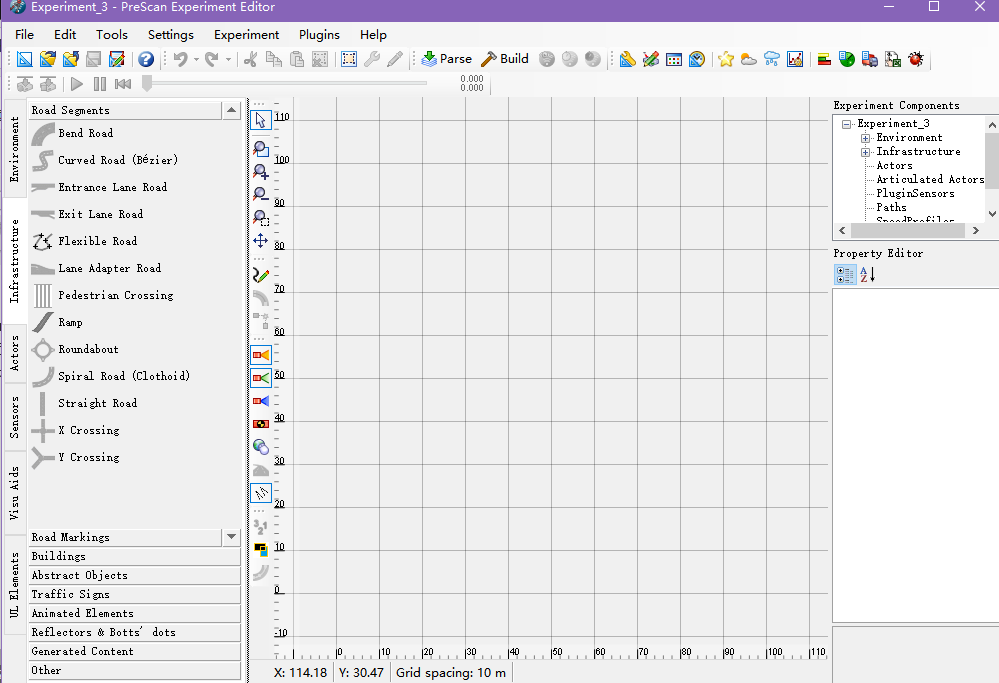Image resolution: width=999 pixels, height=683 pixels.
Task: Expand the Buildings section
Action: pyautogui.click(x=134, y=556)
